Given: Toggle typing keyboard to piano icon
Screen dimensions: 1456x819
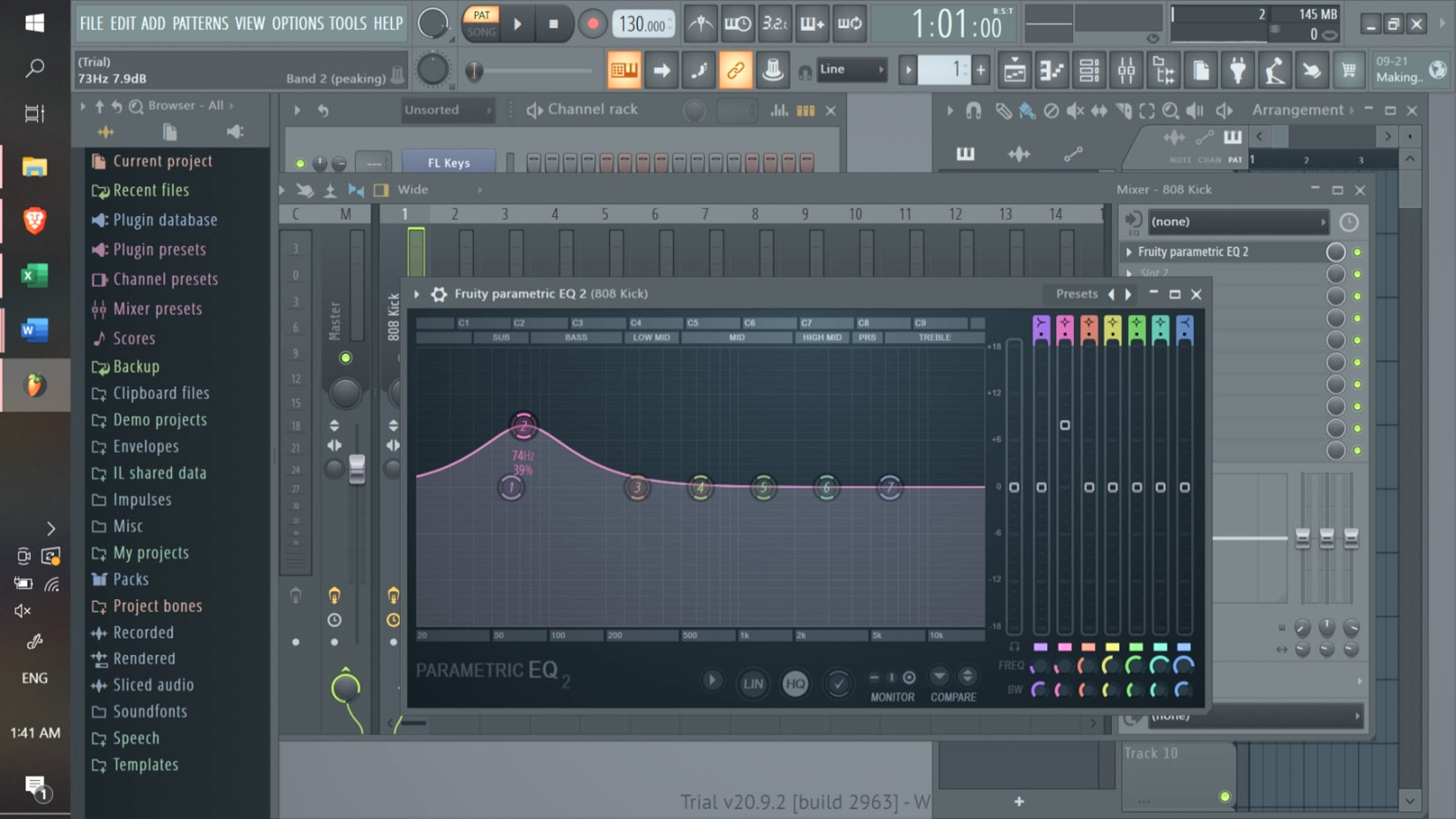Looking at the screenshot, I should point(624,70).
